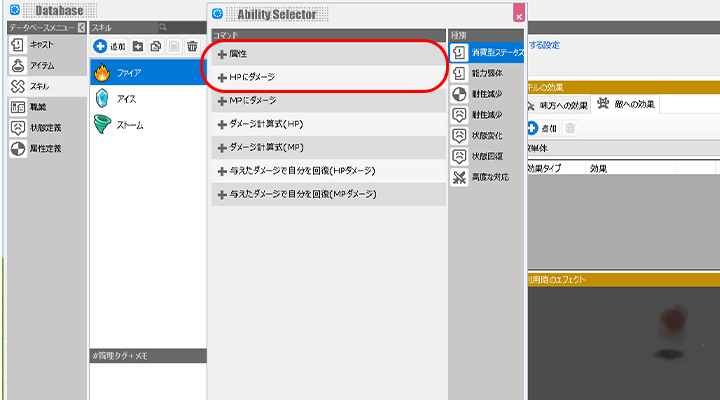Open the アイテム database section
The height and width of the screenshot is (400, 720).
pyautogui.click(x=40, y=66)
